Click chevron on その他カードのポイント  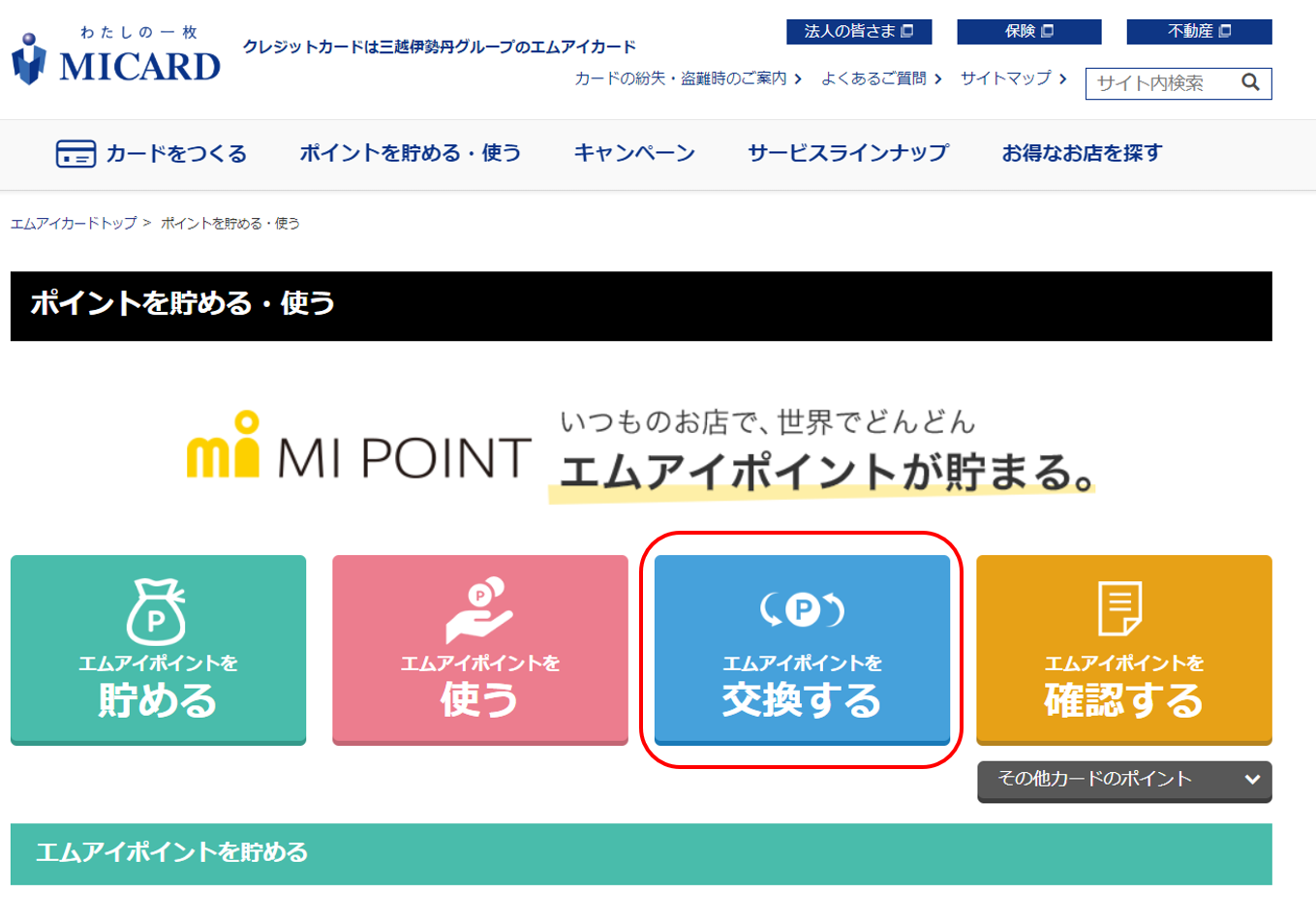tap(1252, 780)
